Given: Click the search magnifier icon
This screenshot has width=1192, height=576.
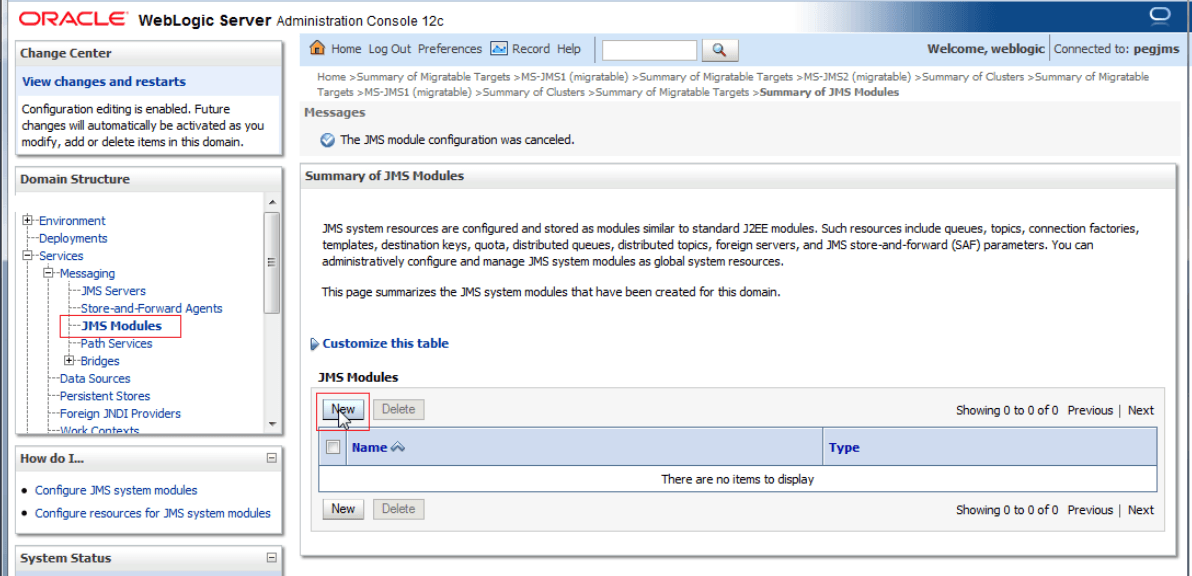Looking at the screenshot, I should point(716,49).
